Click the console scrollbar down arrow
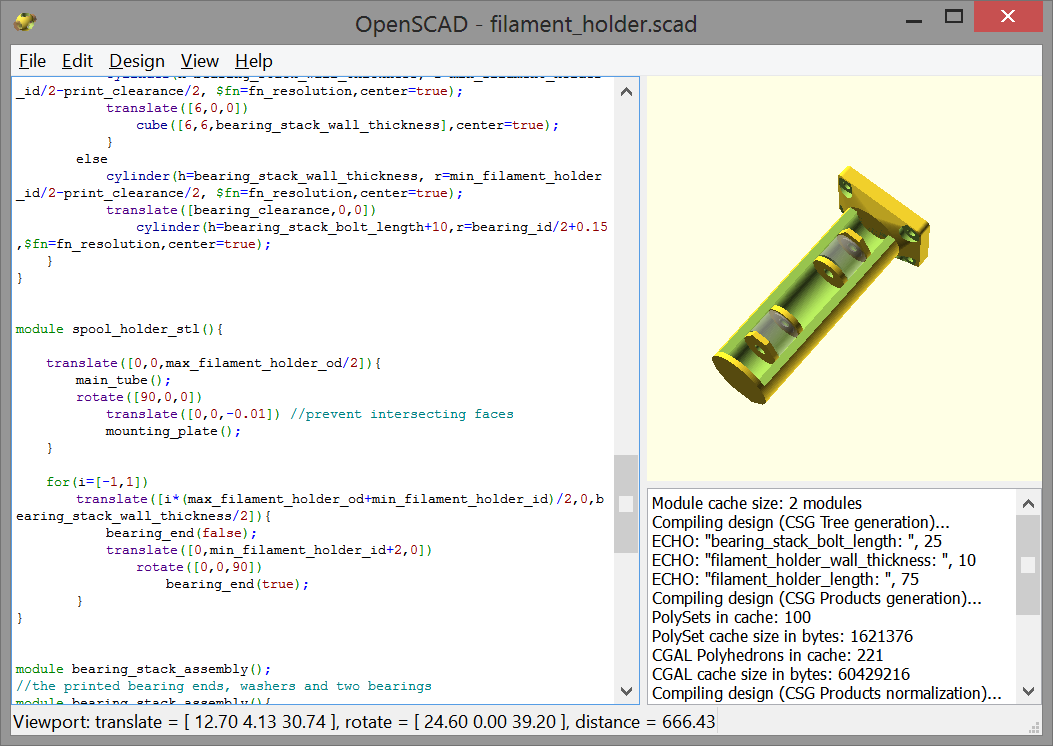The image size is (1053, 746). pyautogui.click(x=1028, y=692)
